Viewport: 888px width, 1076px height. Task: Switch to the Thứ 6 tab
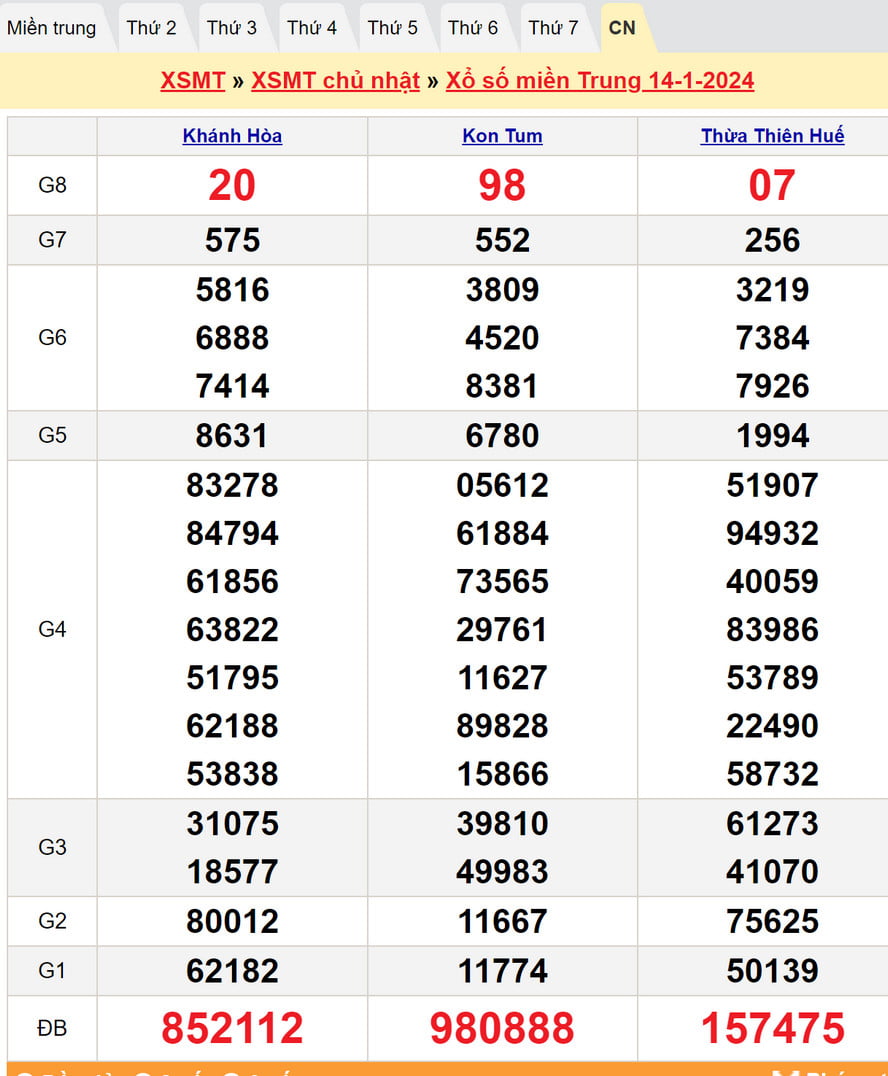point(472,28)
